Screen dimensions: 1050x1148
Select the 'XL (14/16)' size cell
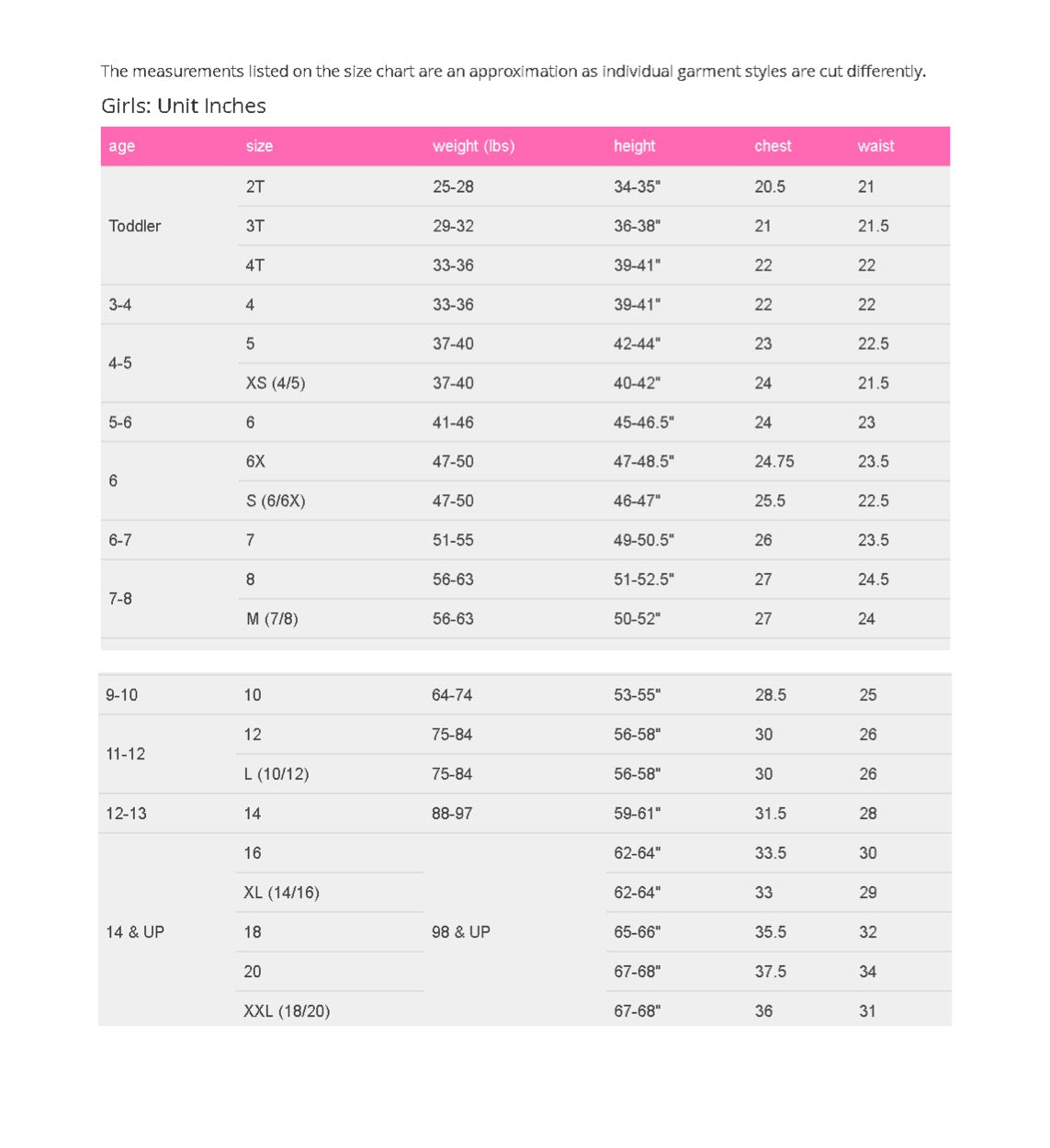pos(330,893)
